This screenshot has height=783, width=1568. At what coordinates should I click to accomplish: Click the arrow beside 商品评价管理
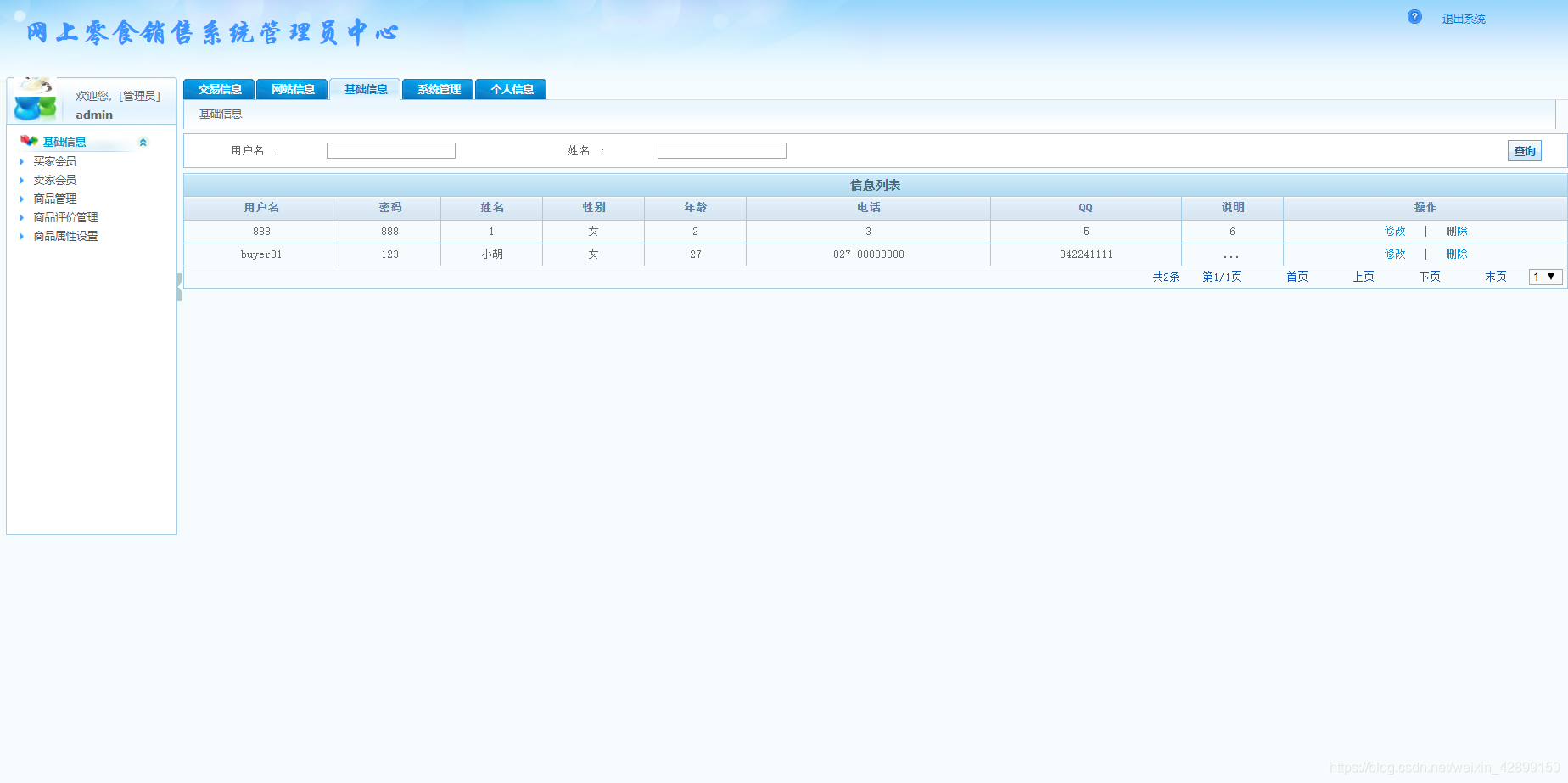coord(21,217)
